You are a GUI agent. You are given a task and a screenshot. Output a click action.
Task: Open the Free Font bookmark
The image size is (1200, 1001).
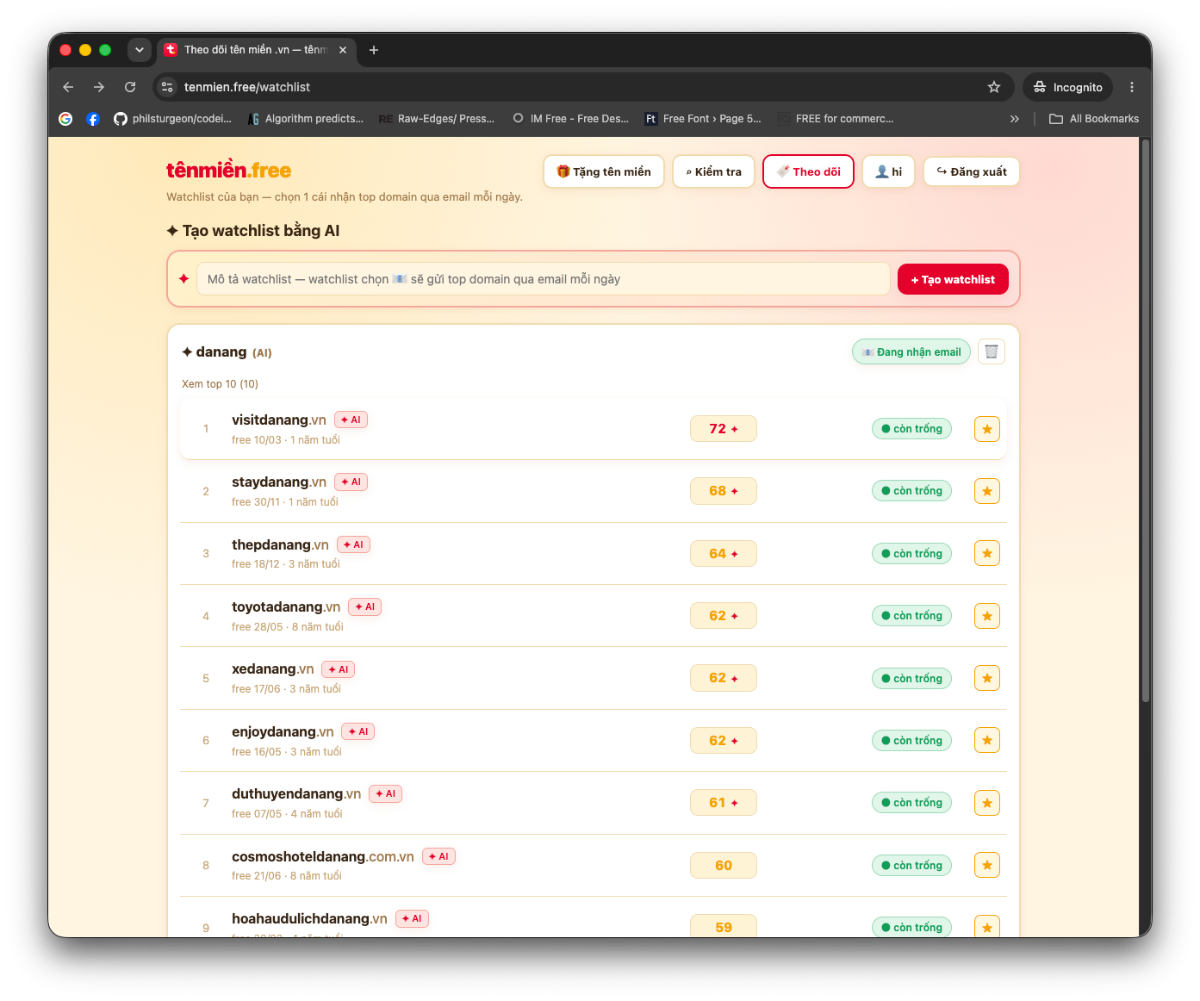point(703,118)
